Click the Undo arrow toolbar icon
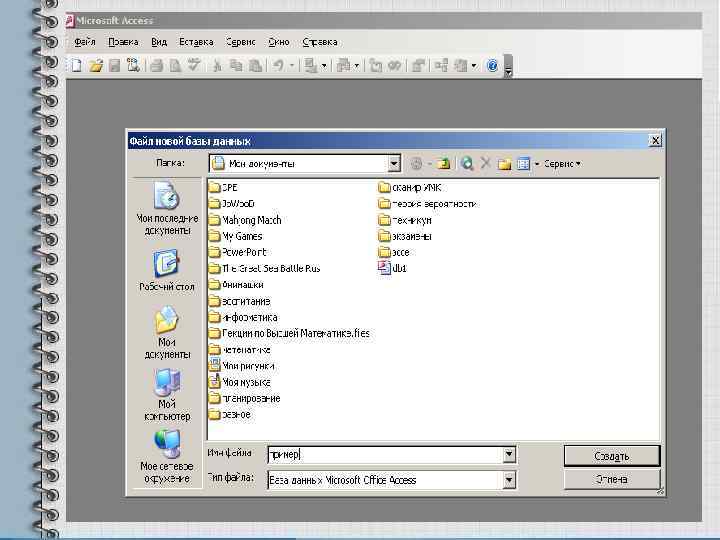720x540 pixels. [x=278, y=66]
